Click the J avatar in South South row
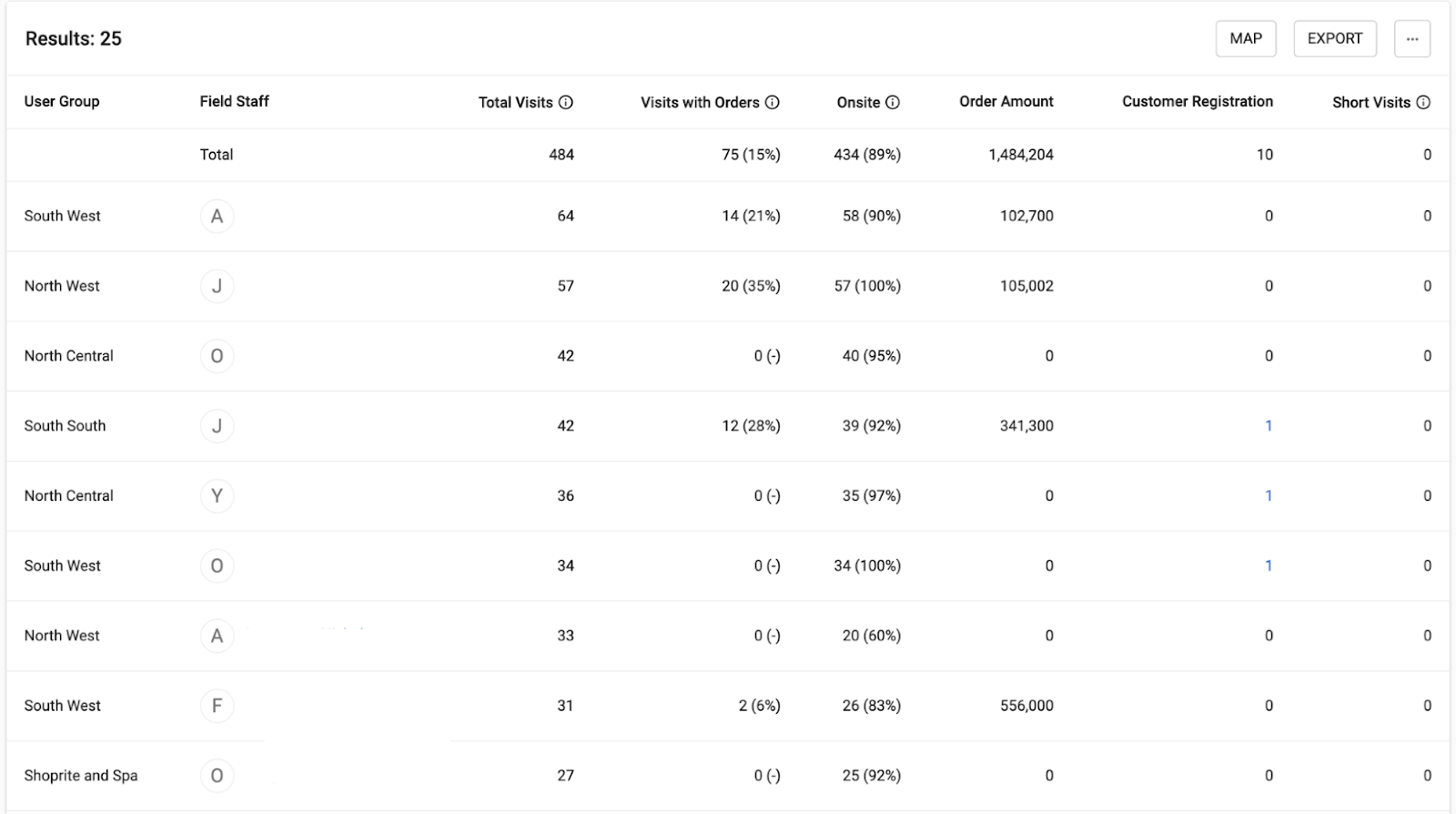This screenshot has width=1456, height=814. click(x=217, y=426)
